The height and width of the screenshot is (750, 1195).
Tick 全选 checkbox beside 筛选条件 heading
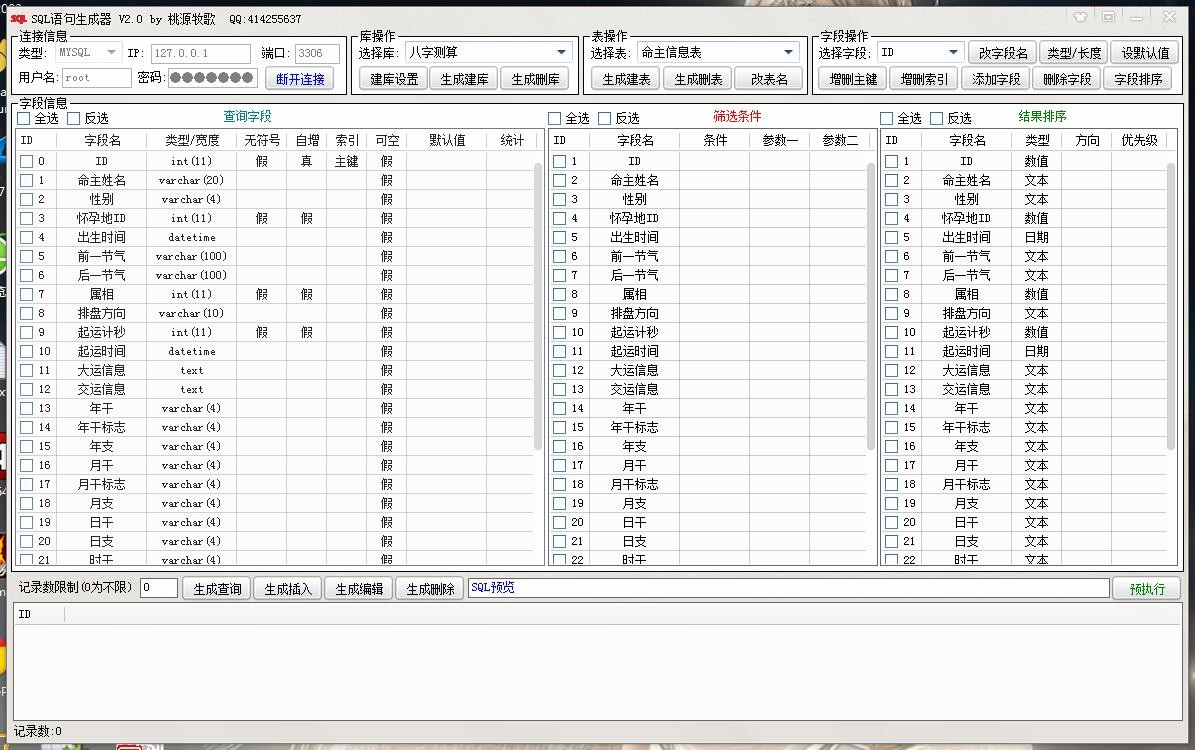point(555,118)
